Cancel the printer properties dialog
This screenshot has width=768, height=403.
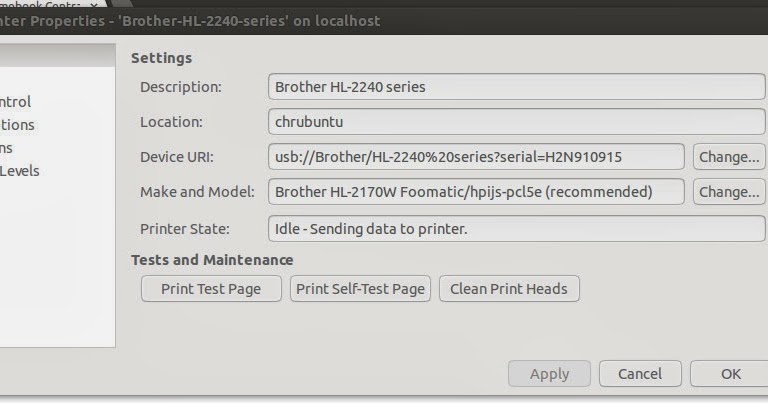[x=640, y=374]
